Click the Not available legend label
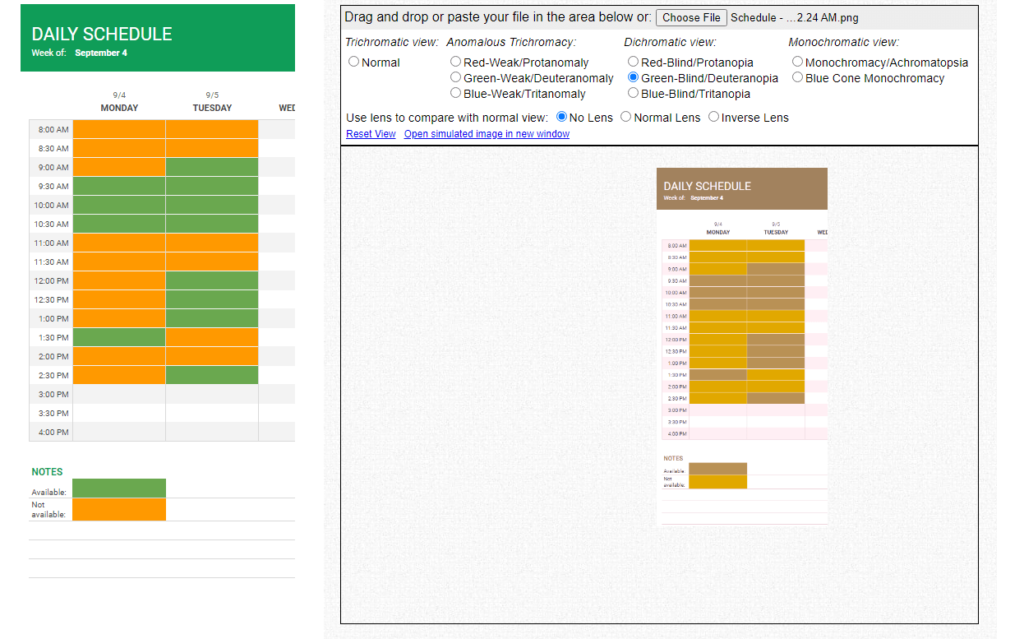The width and height of the screenshot is (1024, 639). [48, 510]
